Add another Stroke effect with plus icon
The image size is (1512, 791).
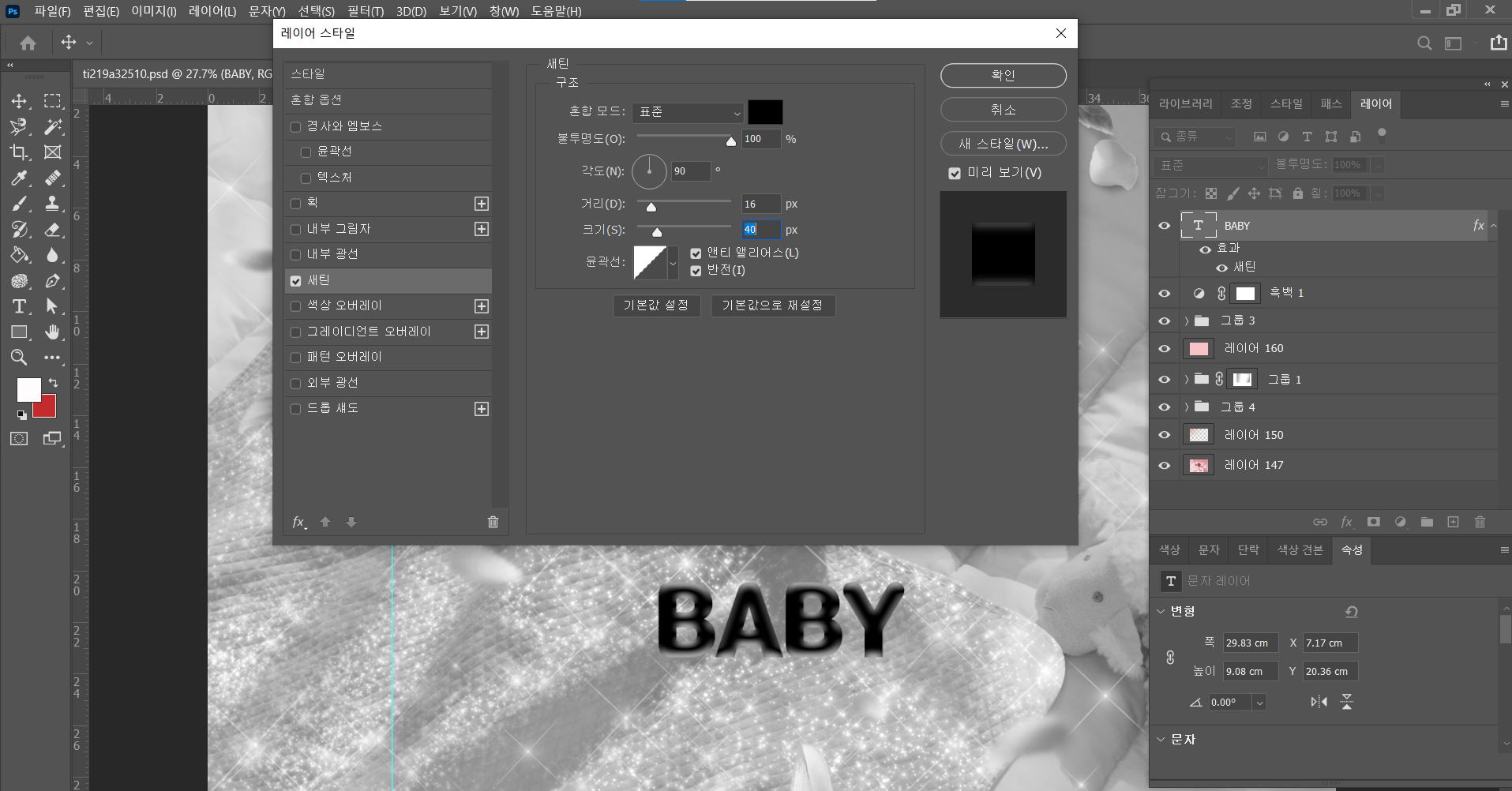point(482,204)
